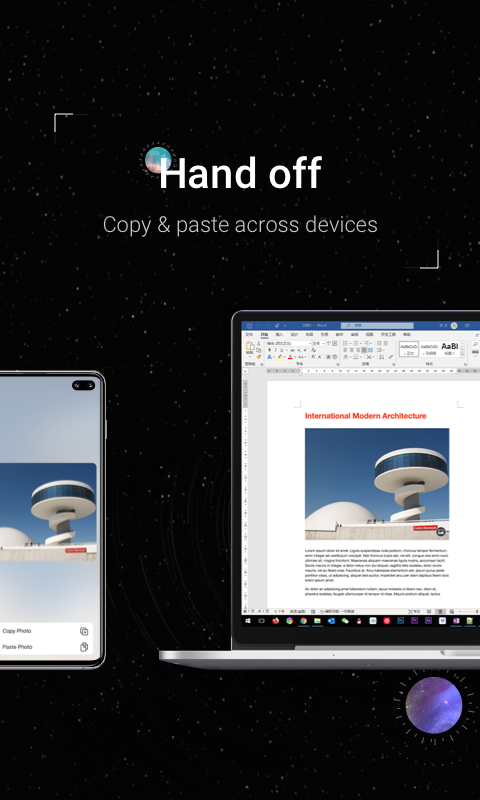Toggle Bold formatting in Word ribbon
Screen dimensions: 480x800
pyautogui.click(x=269, y=350)
